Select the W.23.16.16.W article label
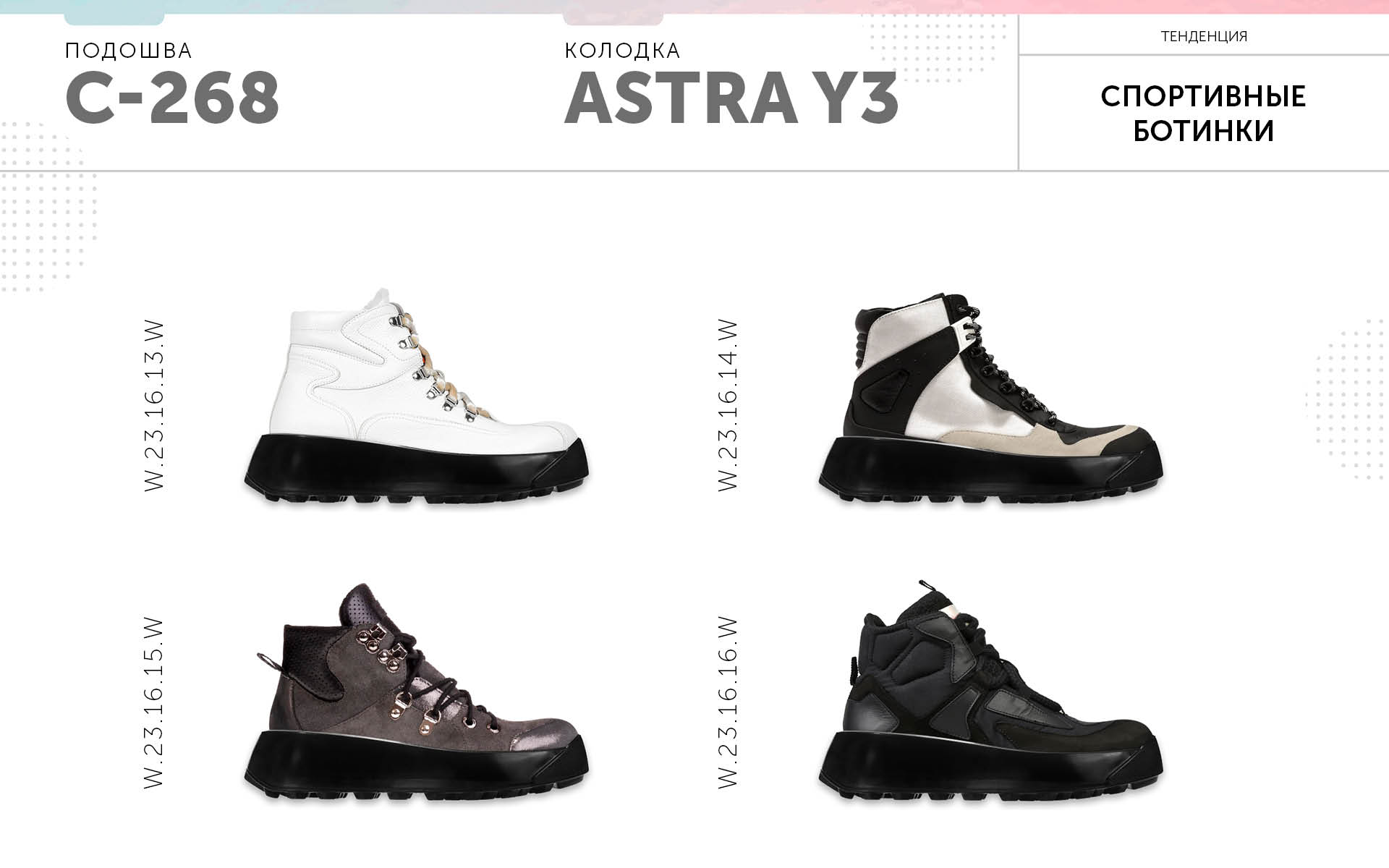 pyautogui.click(x=728, y=702)
